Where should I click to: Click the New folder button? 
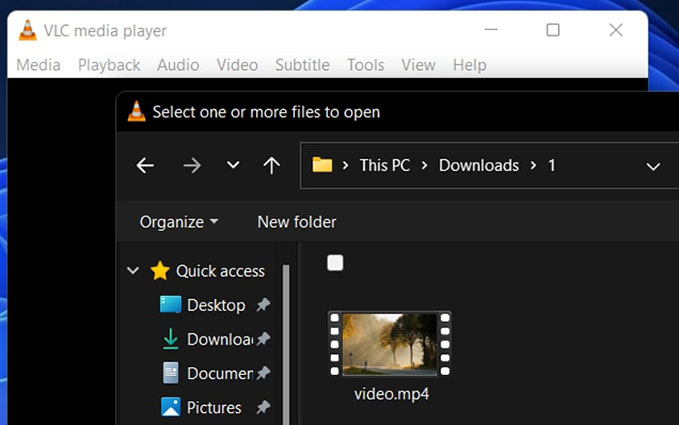tap(297, 222)
